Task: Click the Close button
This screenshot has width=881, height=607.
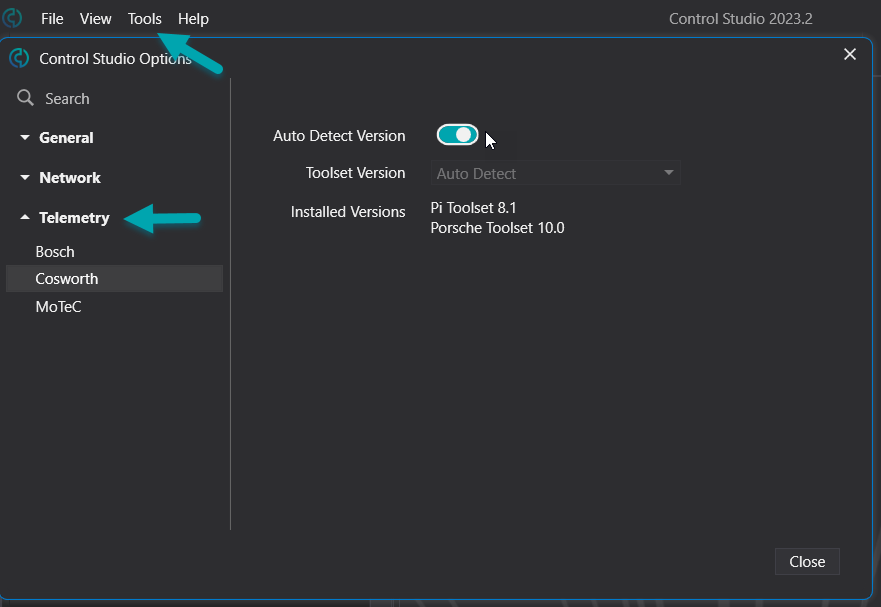Action: pos(807,561)
